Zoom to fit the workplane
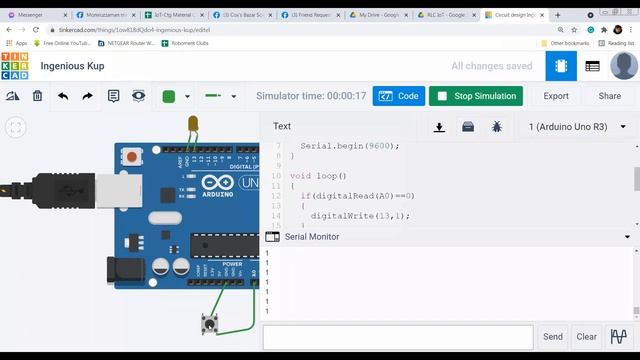640x360 pixels. (x=16, y=127)
